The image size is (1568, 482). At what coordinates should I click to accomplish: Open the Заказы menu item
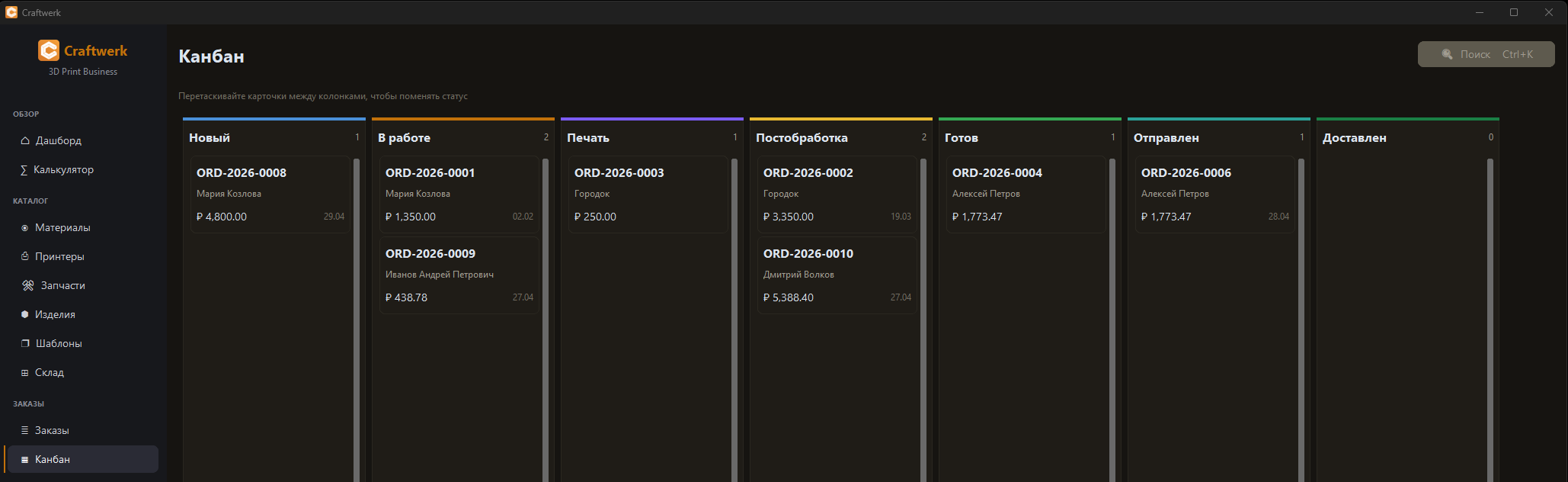point(52,430)
